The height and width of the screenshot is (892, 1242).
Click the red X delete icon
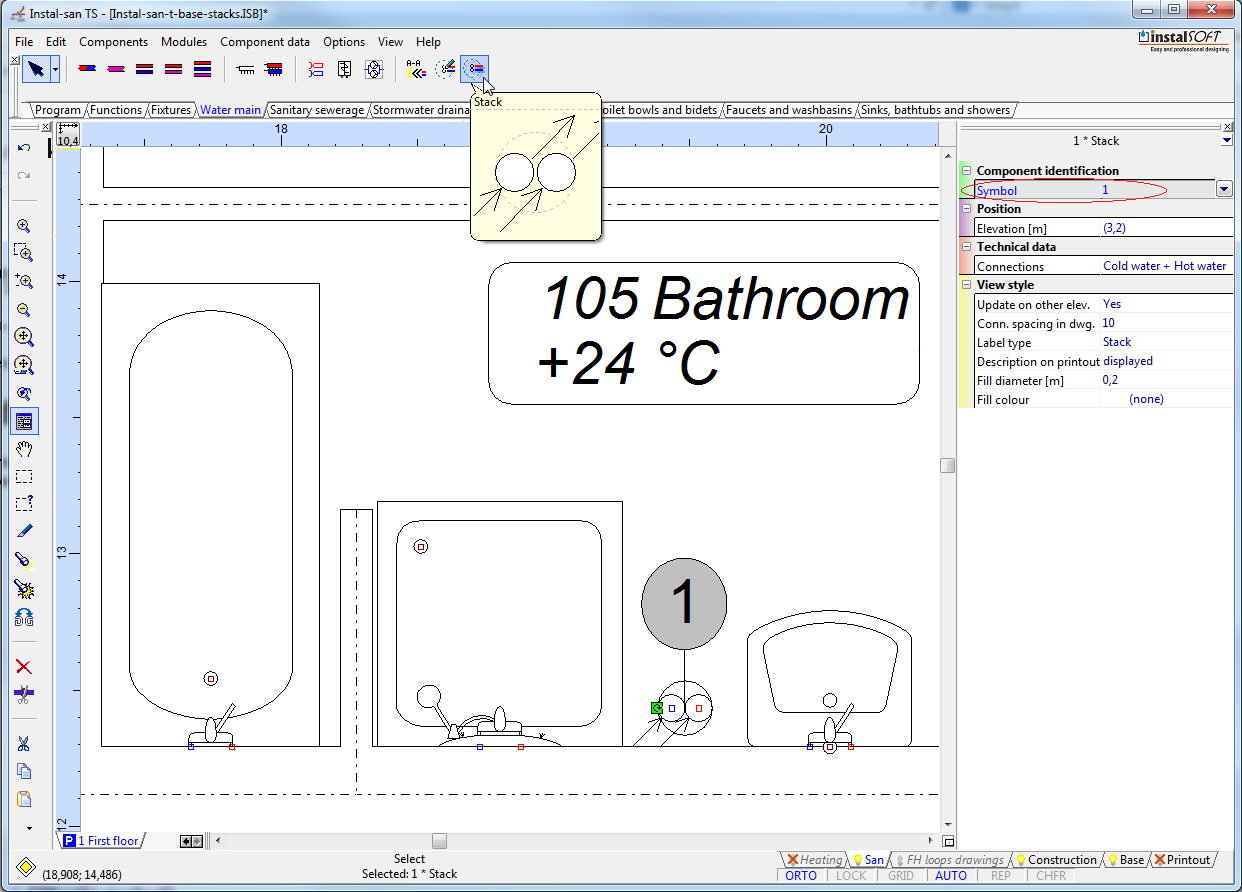pyautogui.click(x=24, y=667)
